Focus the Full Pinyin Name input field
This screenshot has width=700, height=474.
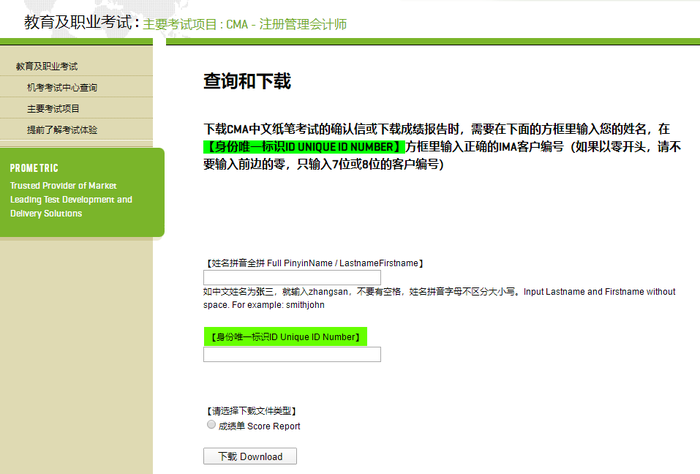(x=292, y=277)
